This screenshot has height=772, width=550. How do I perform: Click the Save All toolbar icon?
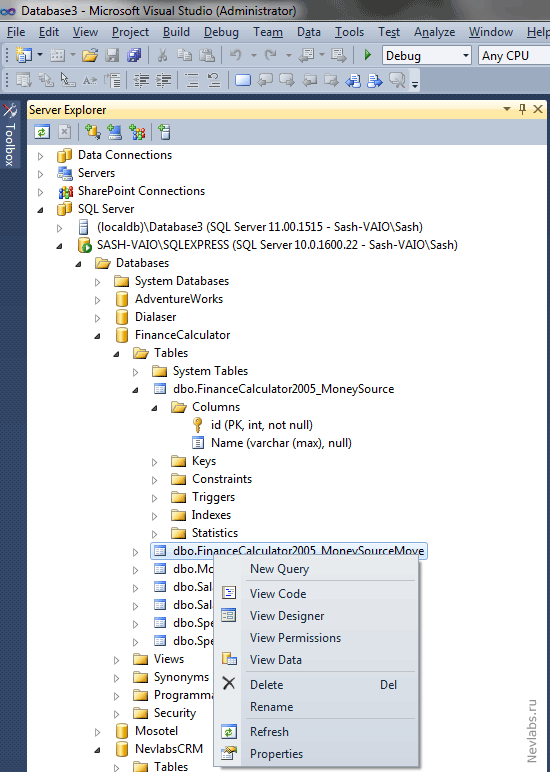tap(134, 55)
